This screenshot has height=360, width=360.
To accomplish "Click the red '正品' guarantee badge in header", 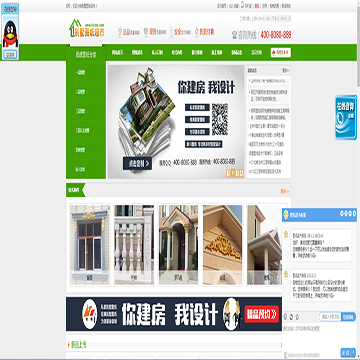I will click(129, 32).
